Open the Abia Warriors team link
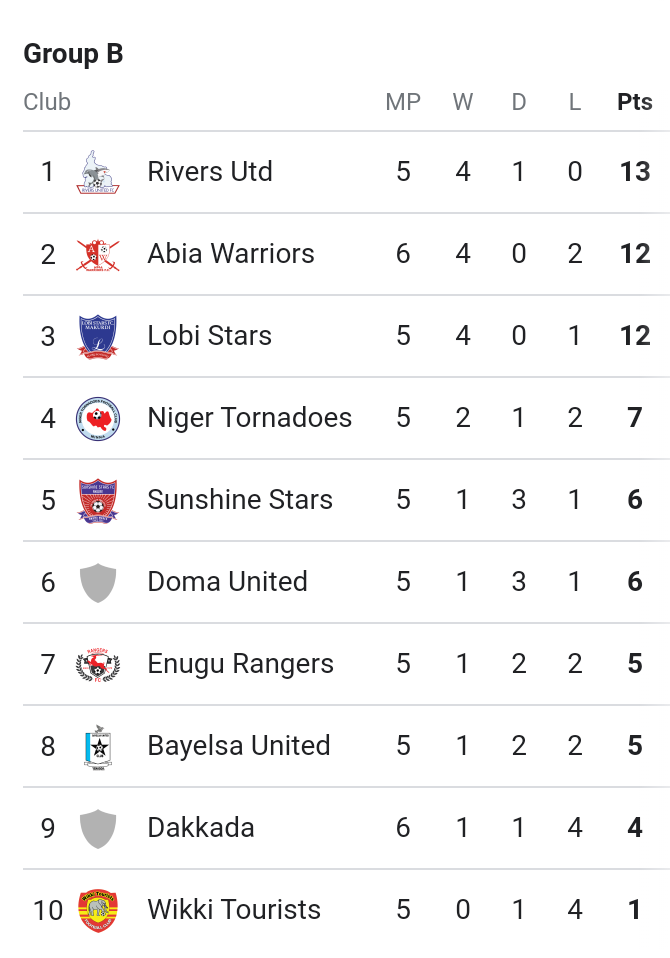The height and width of the screenshot is (958, 670). point(231,254)
